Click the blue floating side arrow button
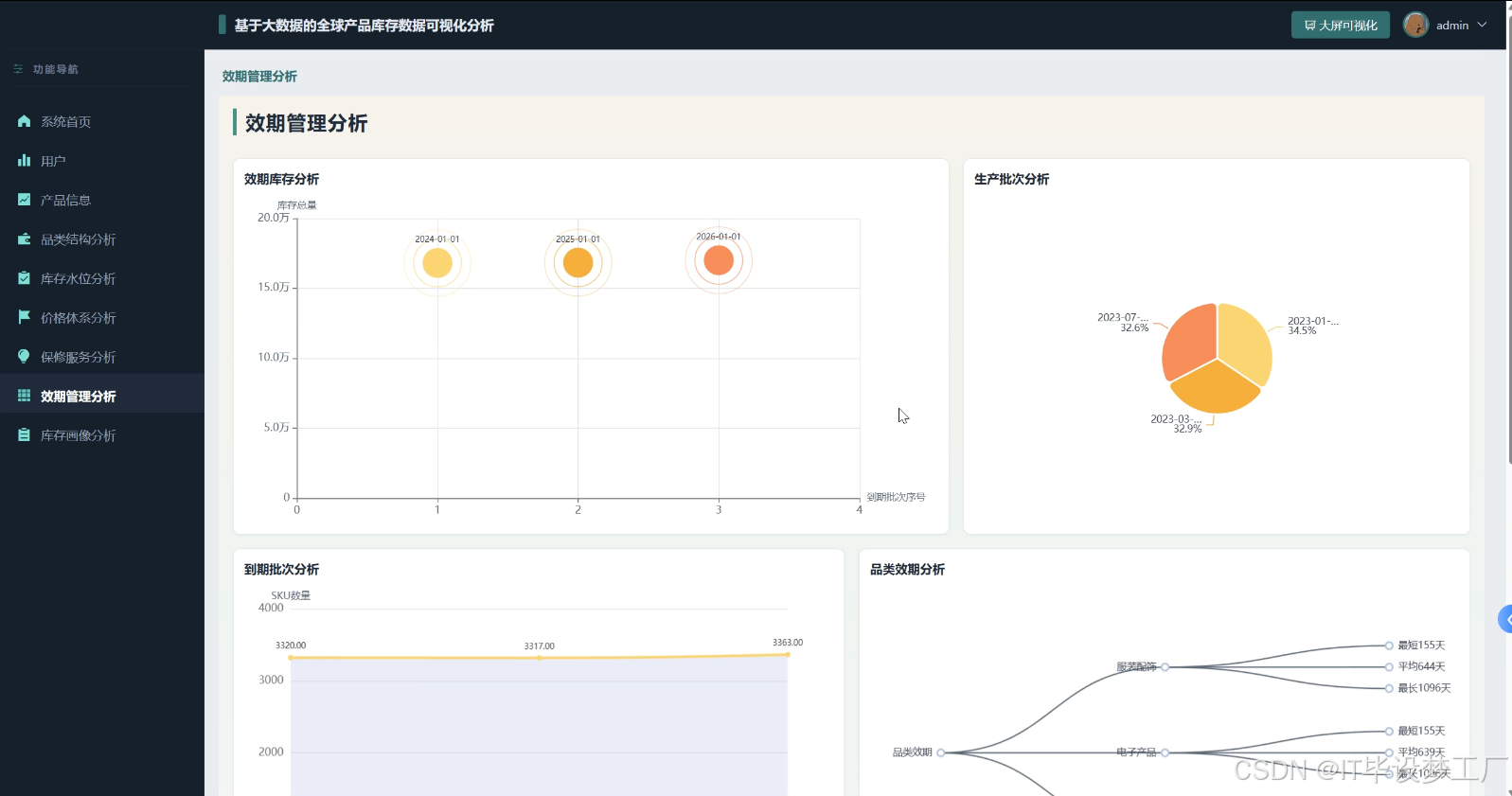This screenshot has width=1512, height=796. (1505, 619)
